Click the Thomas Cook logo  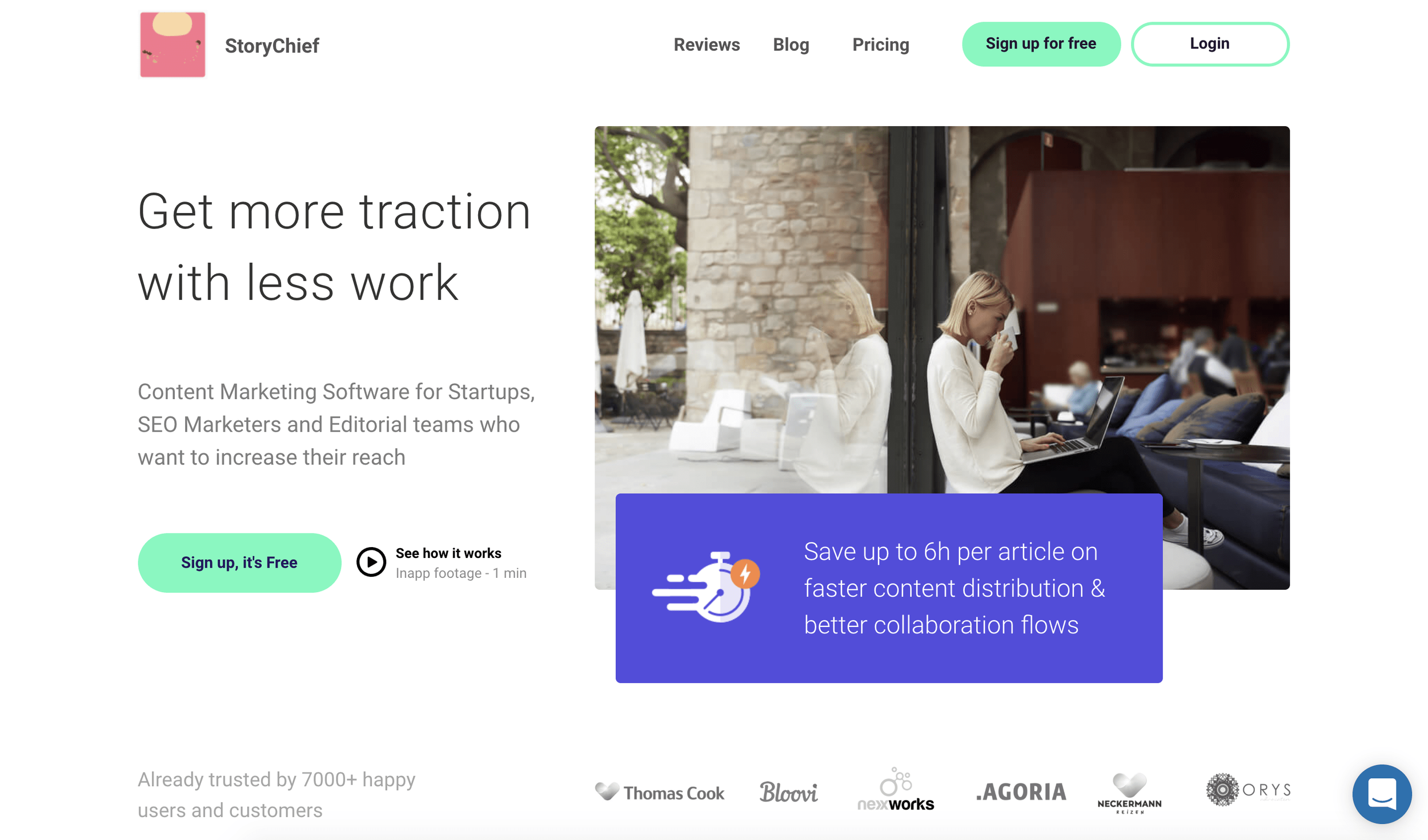click(x=659, y=793)
